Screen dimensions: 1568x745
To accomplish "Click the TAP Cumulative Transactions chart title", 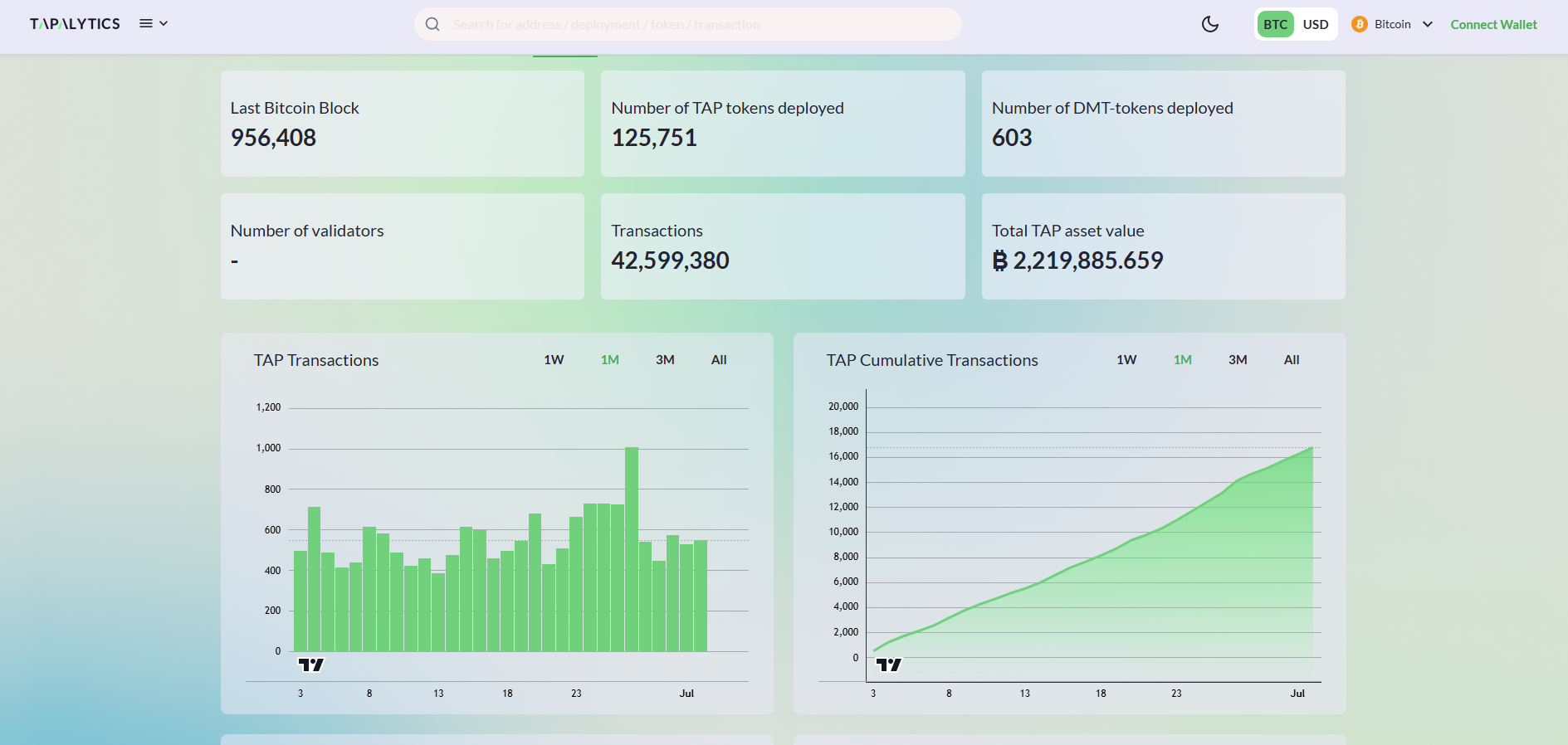I will coord(932,360).
